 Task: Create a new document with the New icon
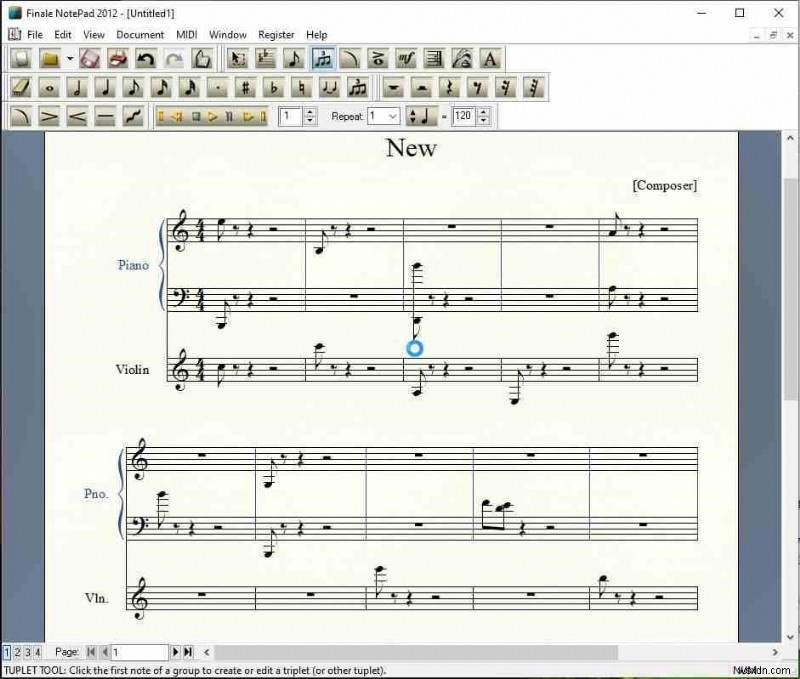point(21,59)
